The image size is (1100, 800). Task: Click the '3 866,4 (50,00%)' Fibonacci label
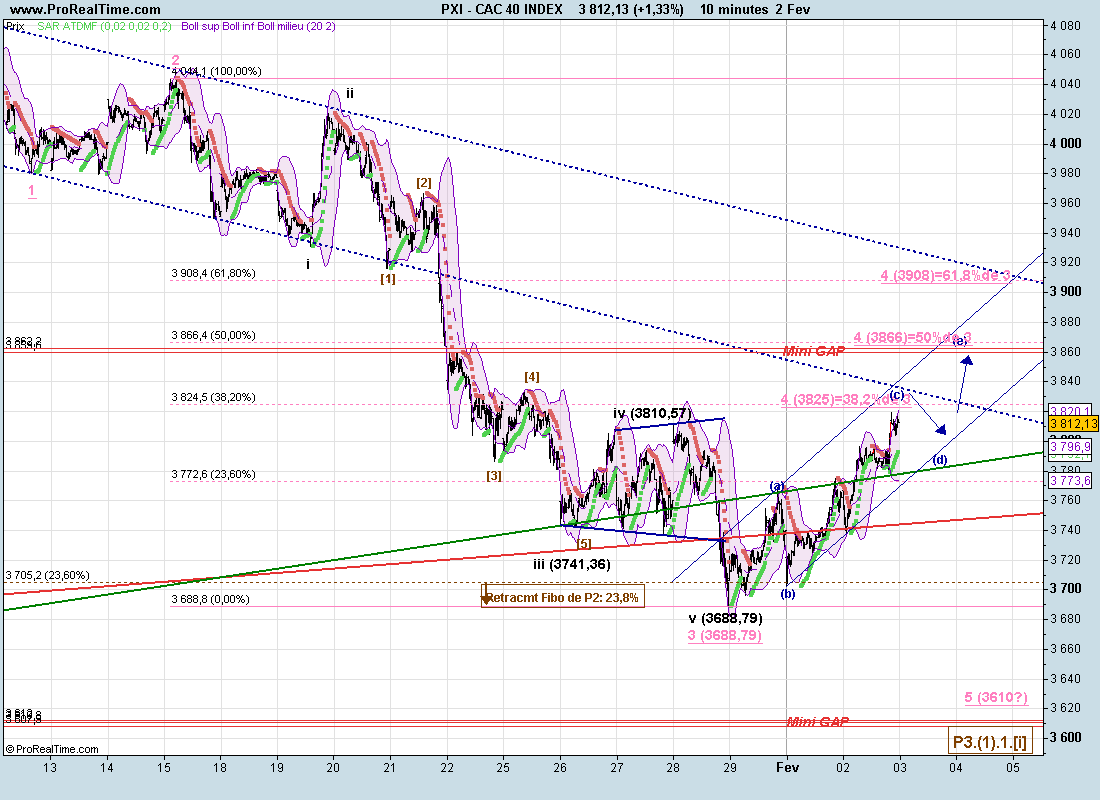[x=213, y=335]
